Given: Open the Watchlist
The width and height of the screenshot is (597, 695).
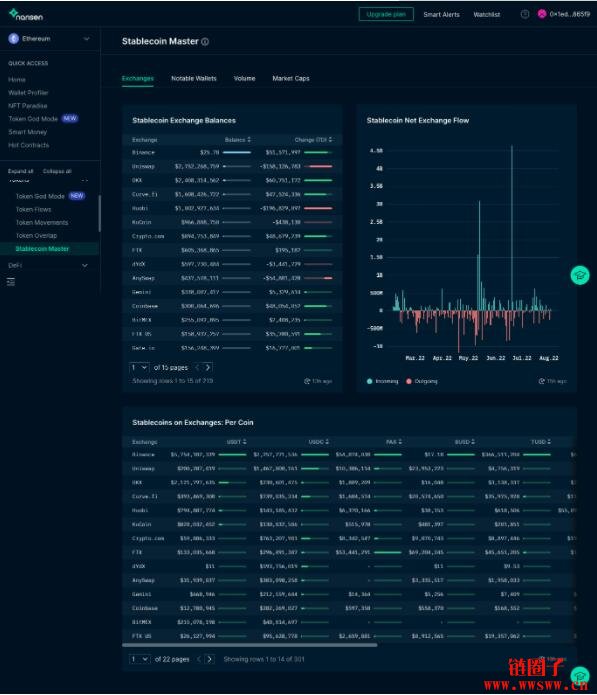Looking at the screenshot, I should click(x=486, y=15).
